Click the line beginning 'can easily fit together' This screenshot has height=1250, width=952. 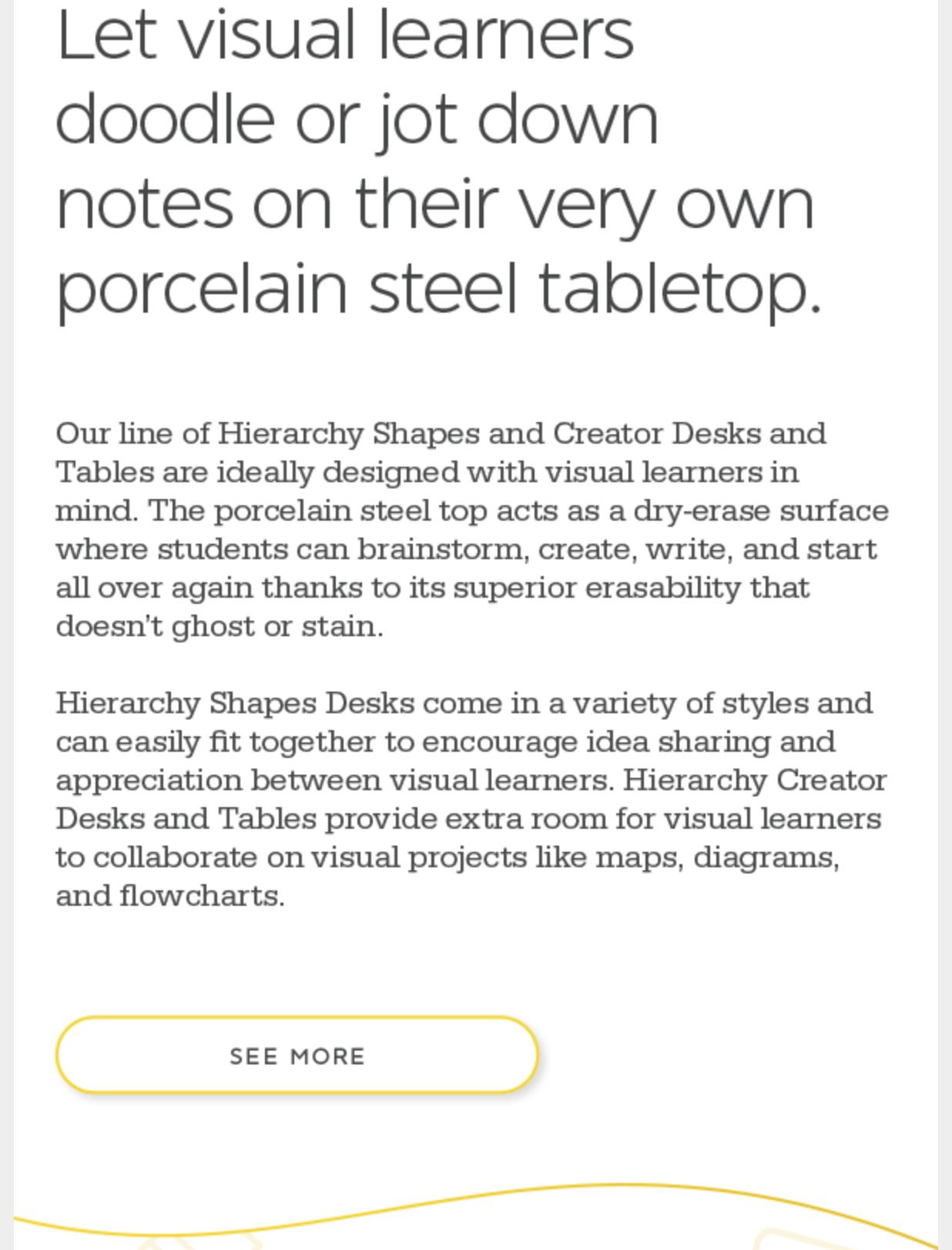click(x=445, y=742)
